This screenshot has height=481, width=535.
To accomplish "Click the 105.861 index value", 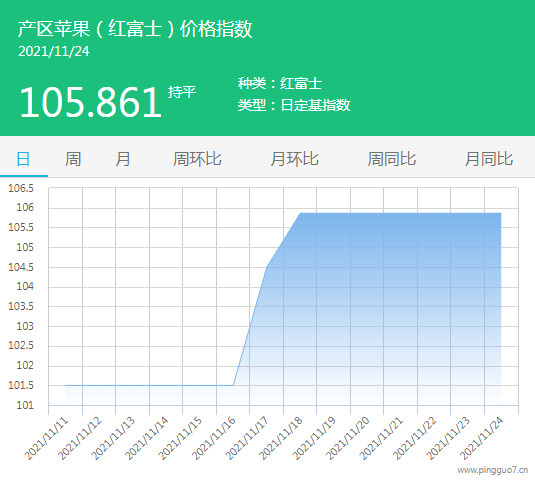I will [x=90, y=102].
